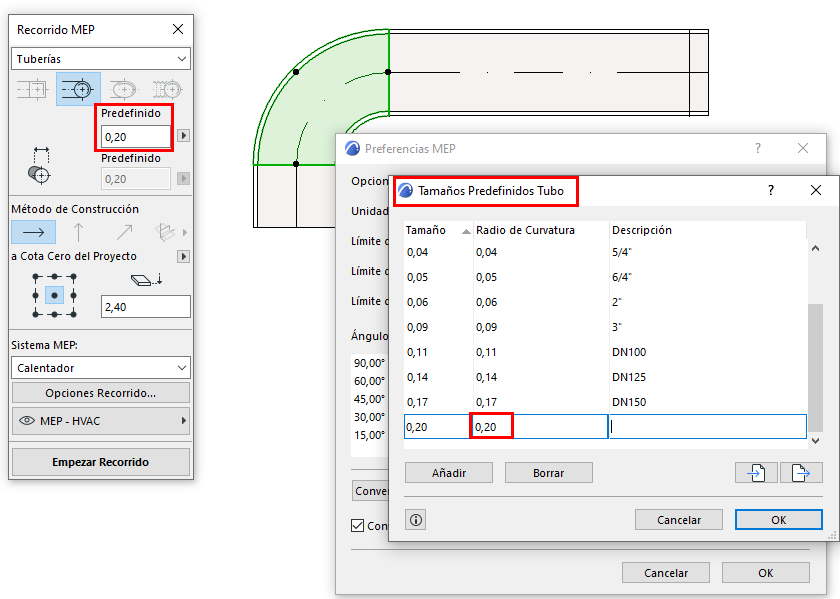Open the disabled second Predefinido arrow
The image size is (840, 599).
point(183,178)
